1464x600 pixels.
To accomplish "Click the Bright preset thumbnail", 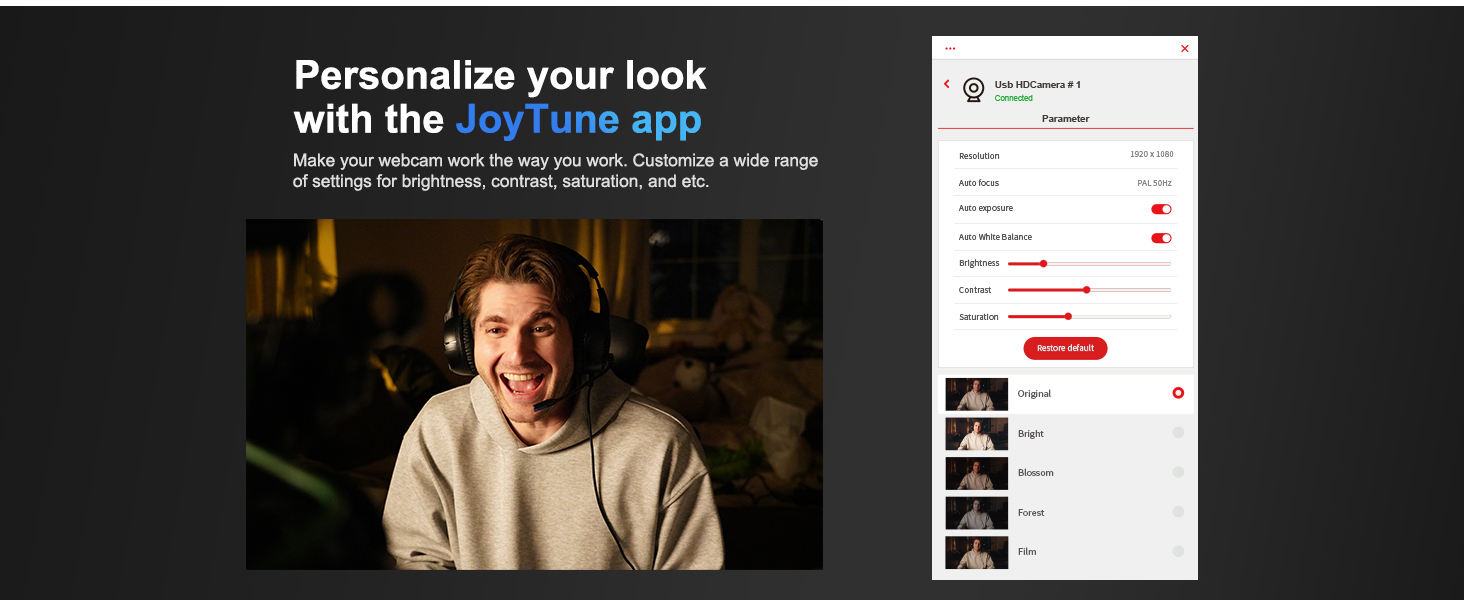I will coord(976,434).
